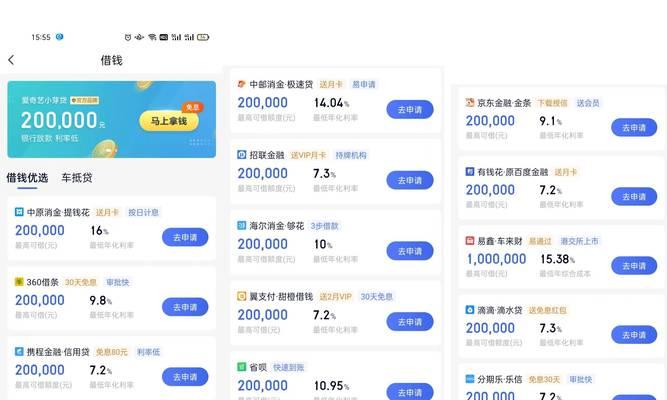Viewport: 667px width, 400px height.
Task: Tap the 易申请 tag on 中邮消金
Action: [x=364, y=84]
